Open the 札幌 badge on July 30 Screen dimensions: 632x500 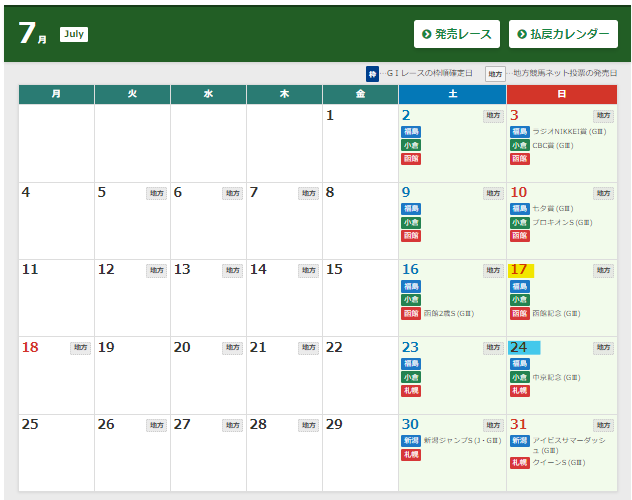(411, 454)
